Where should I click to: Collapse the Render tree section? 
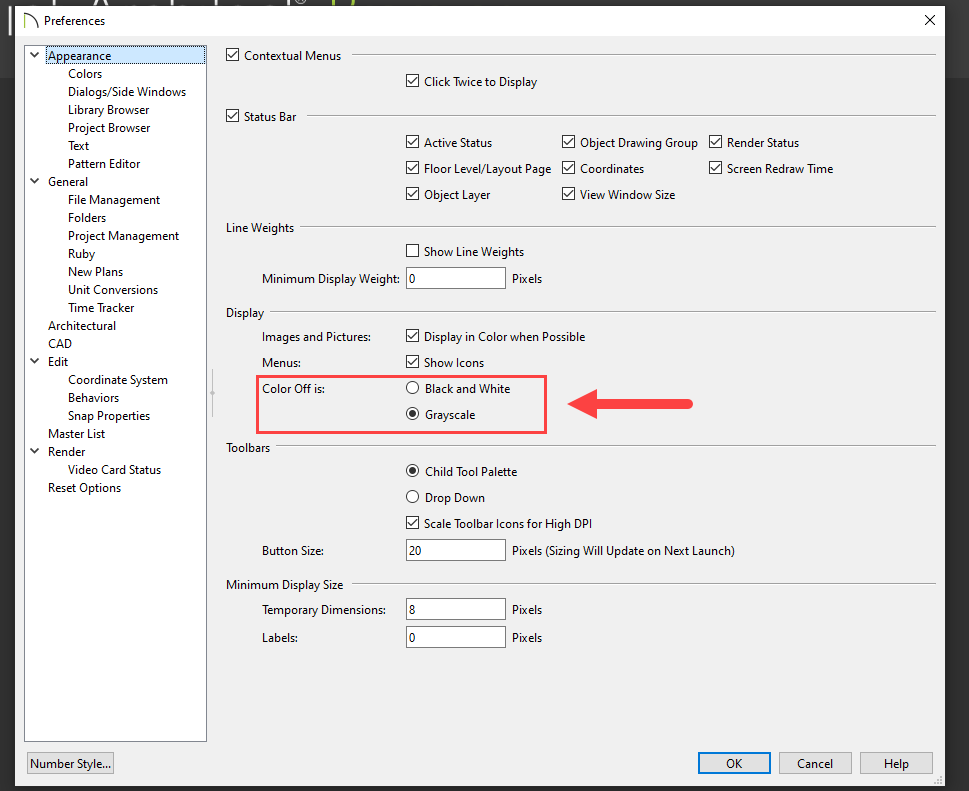(37, 452)
